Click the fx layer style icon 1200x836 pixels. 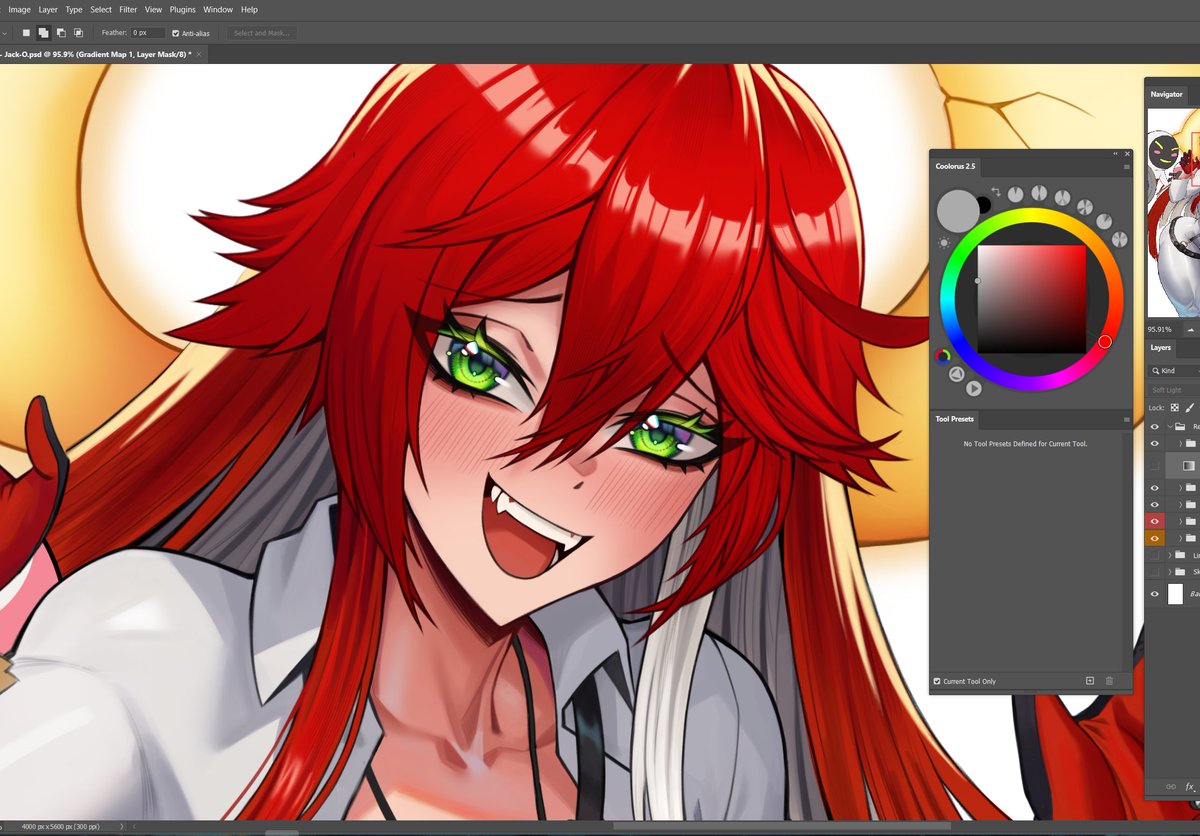1190,786
